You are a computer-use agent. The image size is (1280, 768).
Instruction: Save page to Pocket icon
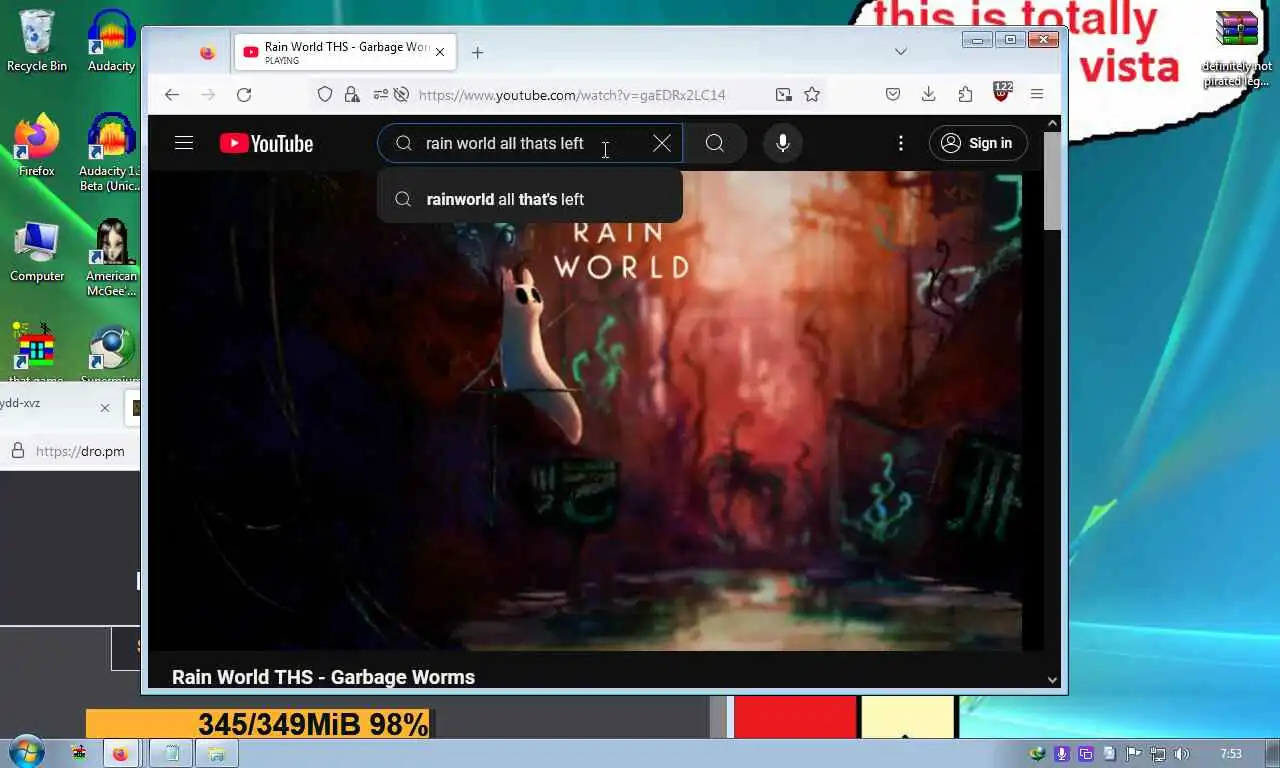point(893,94)
